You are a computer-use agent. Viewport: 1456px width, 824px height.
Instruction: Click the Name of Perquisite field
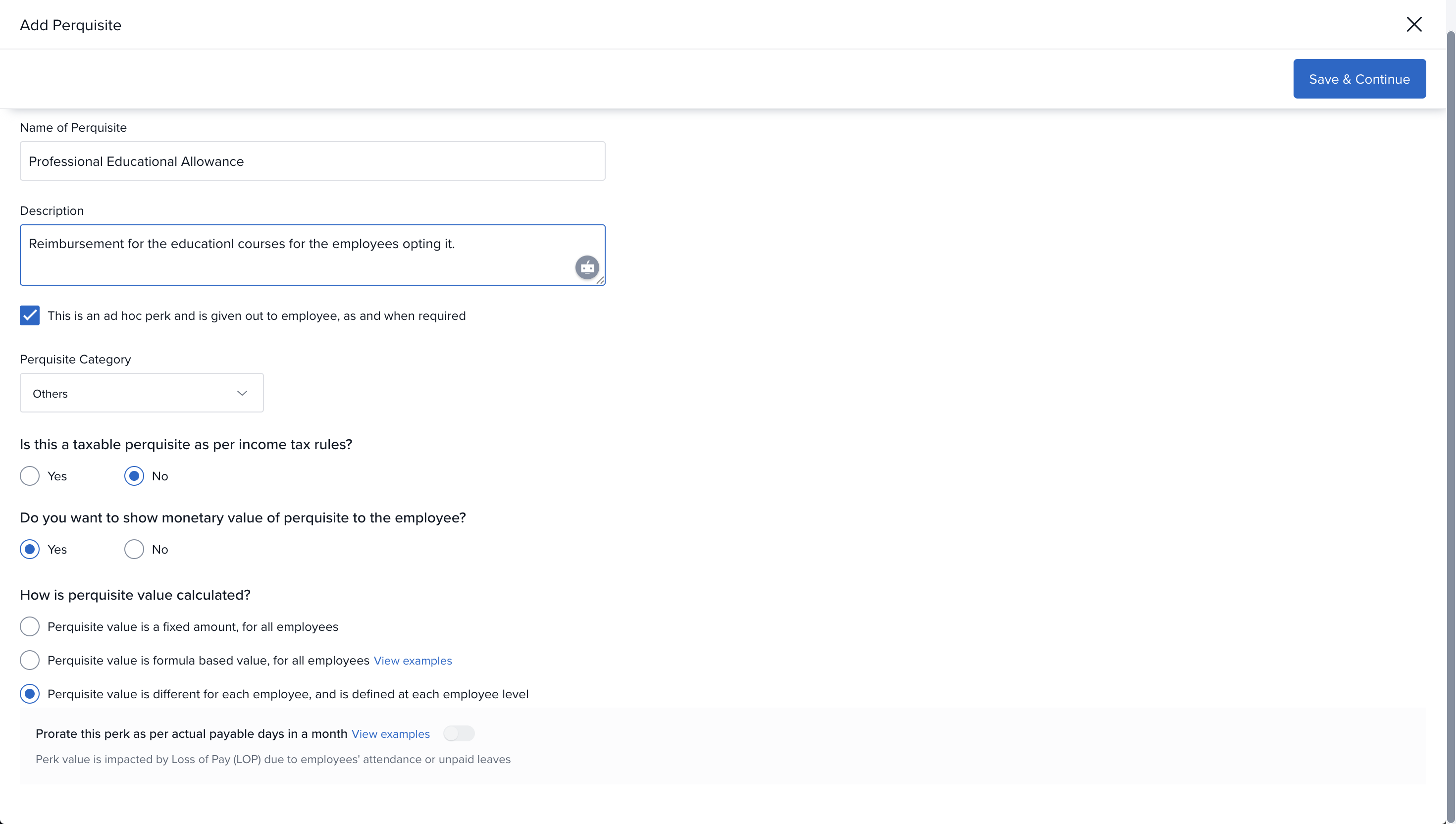pyautogui.click(x=312, y=161)
